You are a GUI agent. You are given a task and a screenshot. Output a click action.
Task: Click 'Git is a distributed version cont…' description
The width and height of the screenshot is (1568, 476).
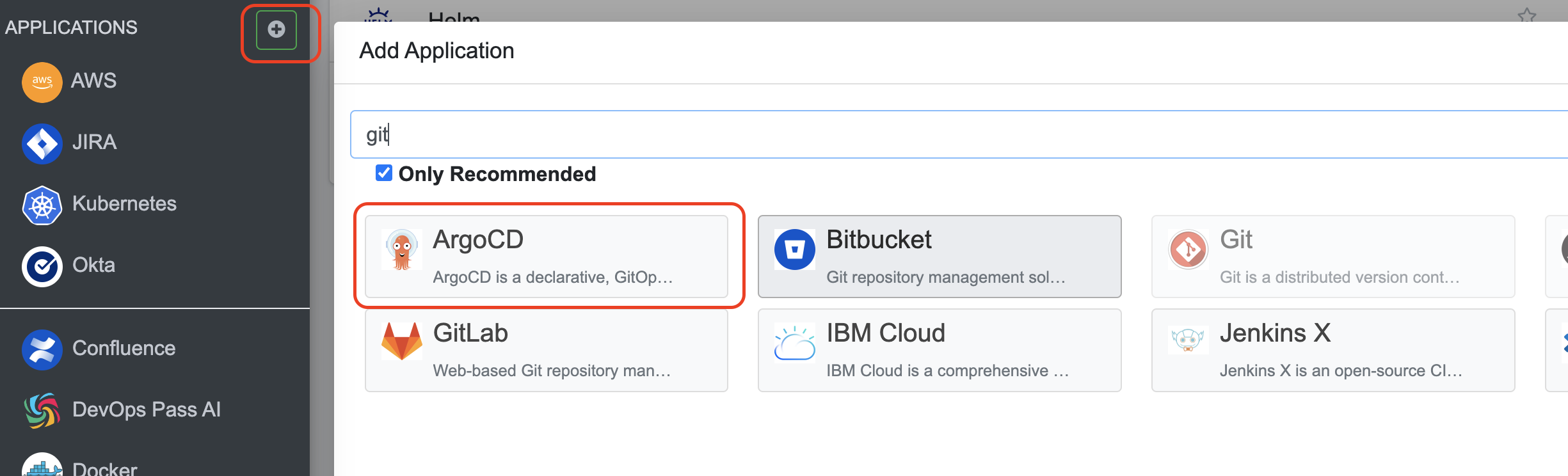coord(1340,277)
